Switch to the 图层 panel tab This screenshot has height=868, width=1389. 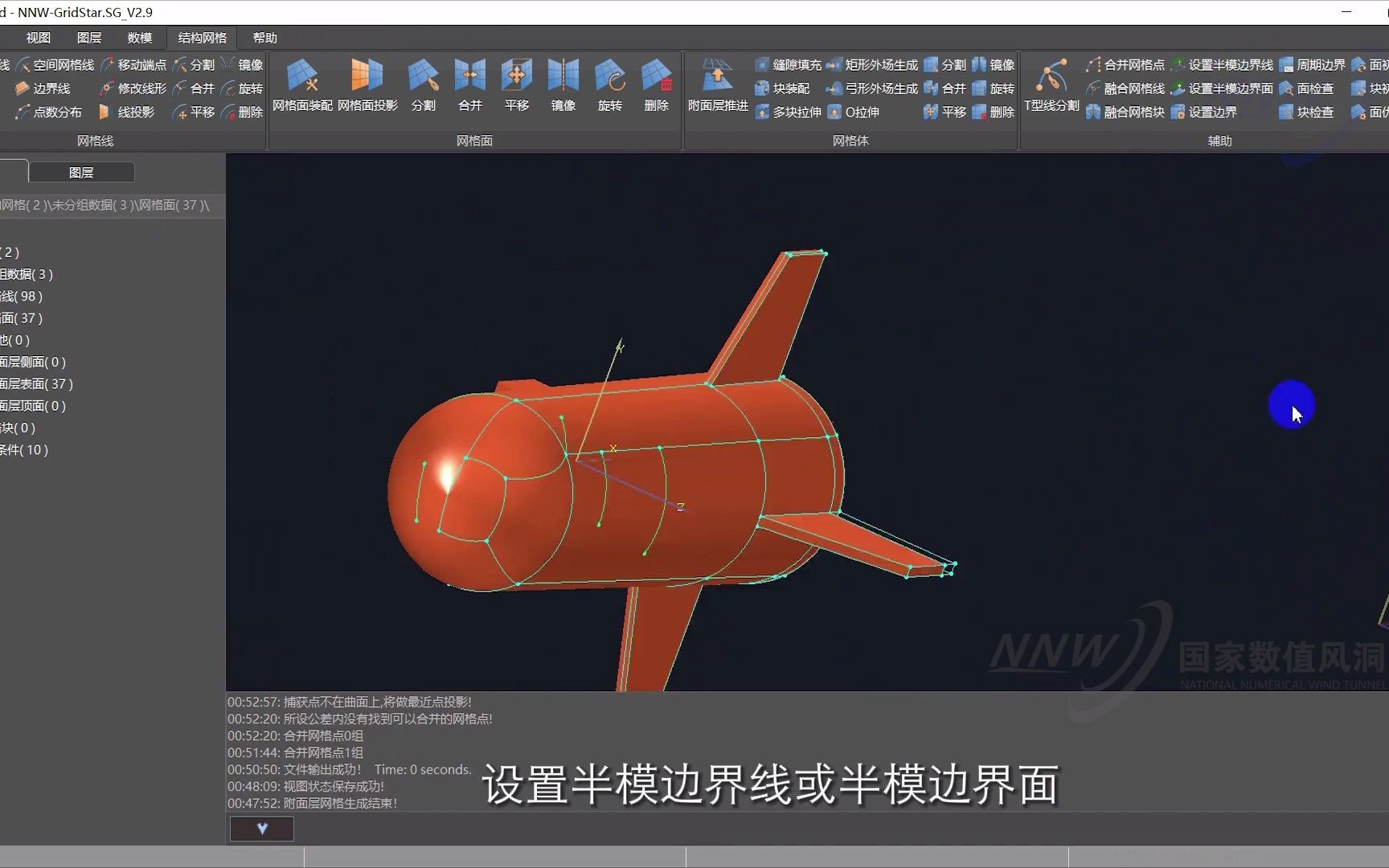(80, 171)
